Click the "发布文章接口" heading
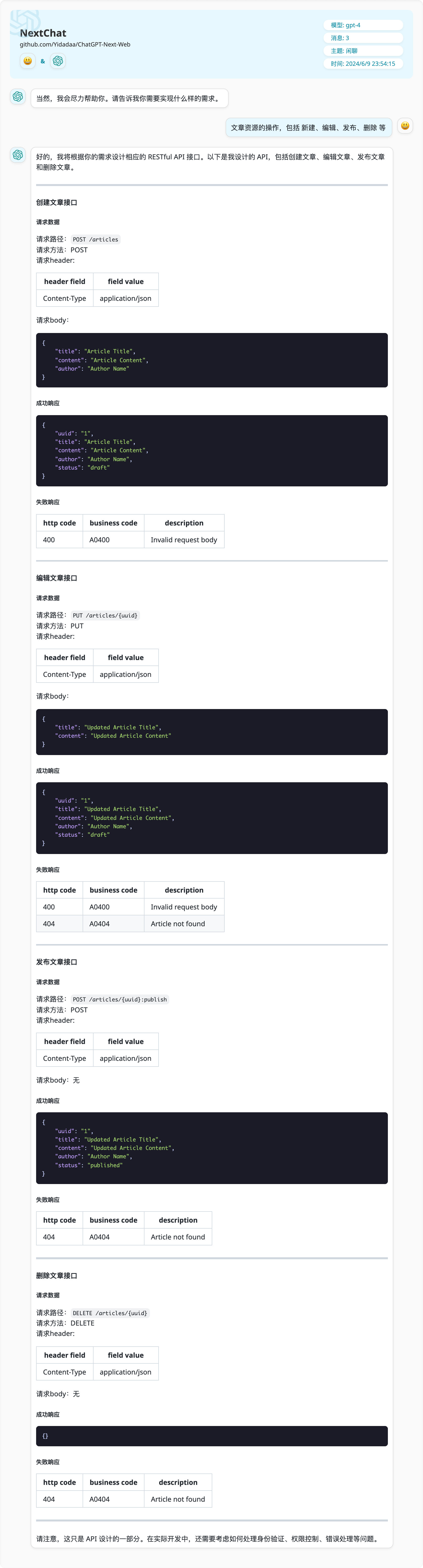This screenshot has height=1568, width=423. 57,962
